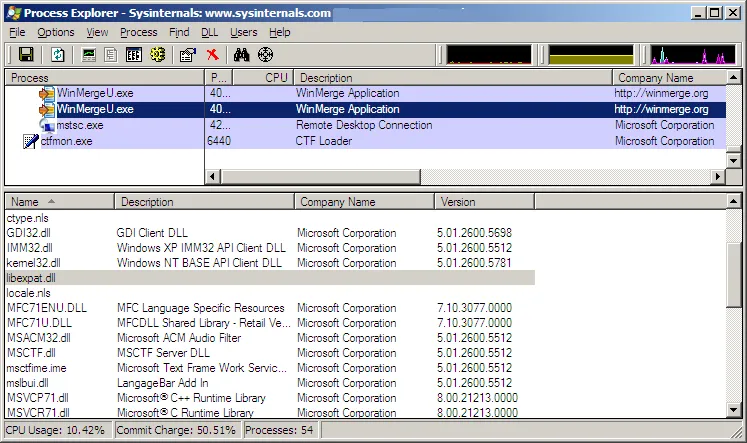This screenshot has height=443, width=747.
Task: Open the View menu
Action: [97, 32]
